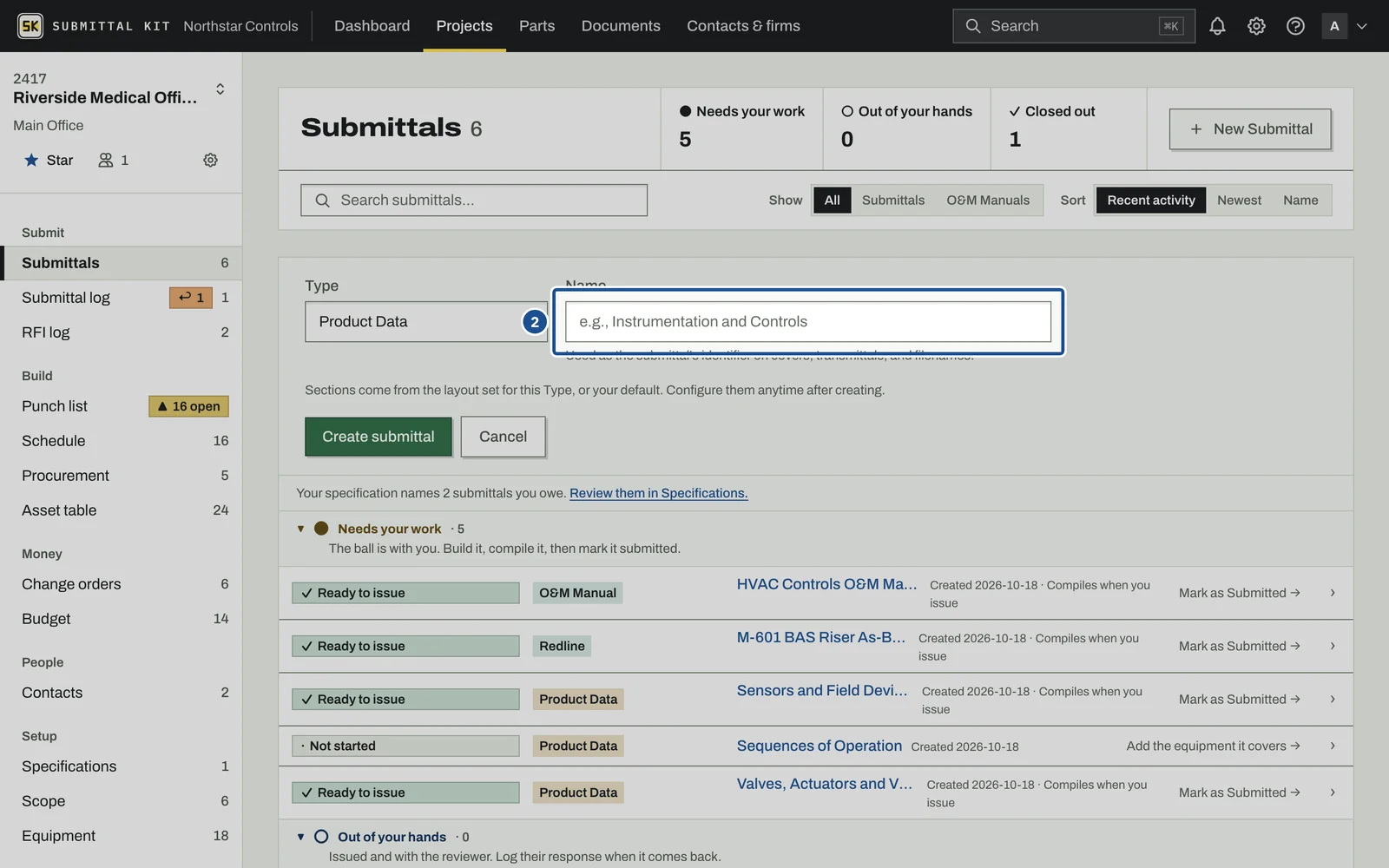
Task: Click the user avatar A
Action: [x=1334, y=26]
